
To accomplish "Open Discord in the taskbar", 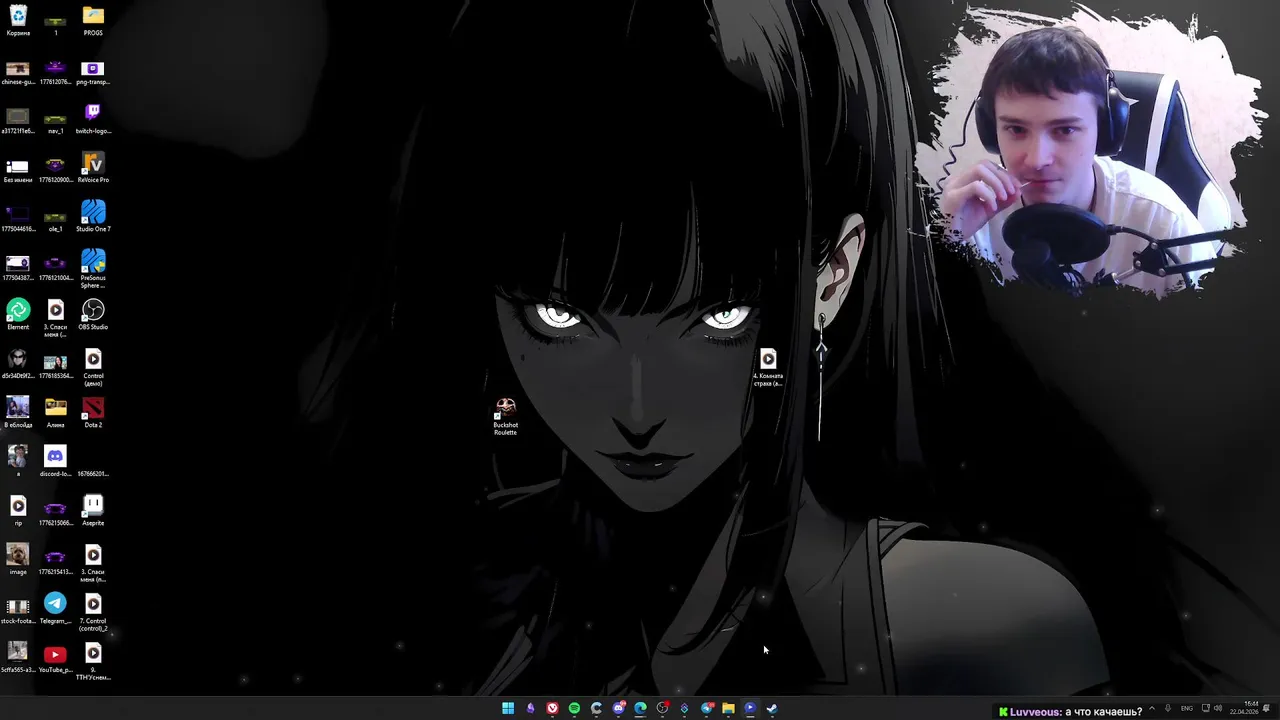I will [618, 708].
